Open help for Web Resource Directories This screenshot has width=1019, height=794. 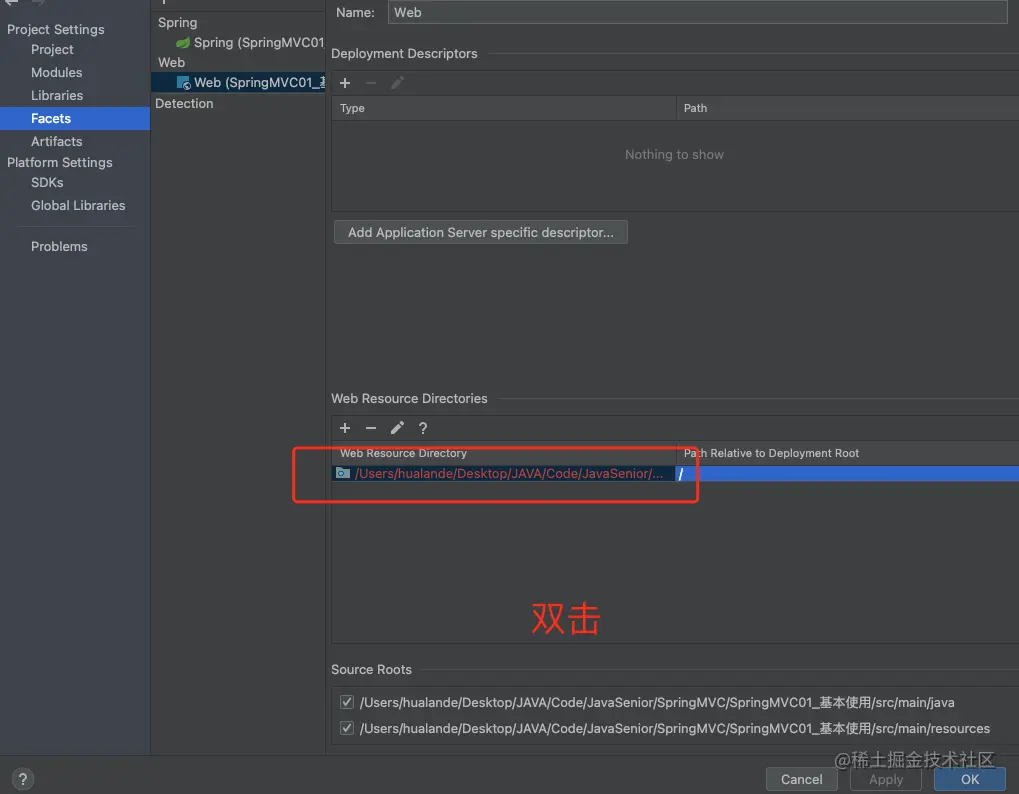[x=423, y=428]
